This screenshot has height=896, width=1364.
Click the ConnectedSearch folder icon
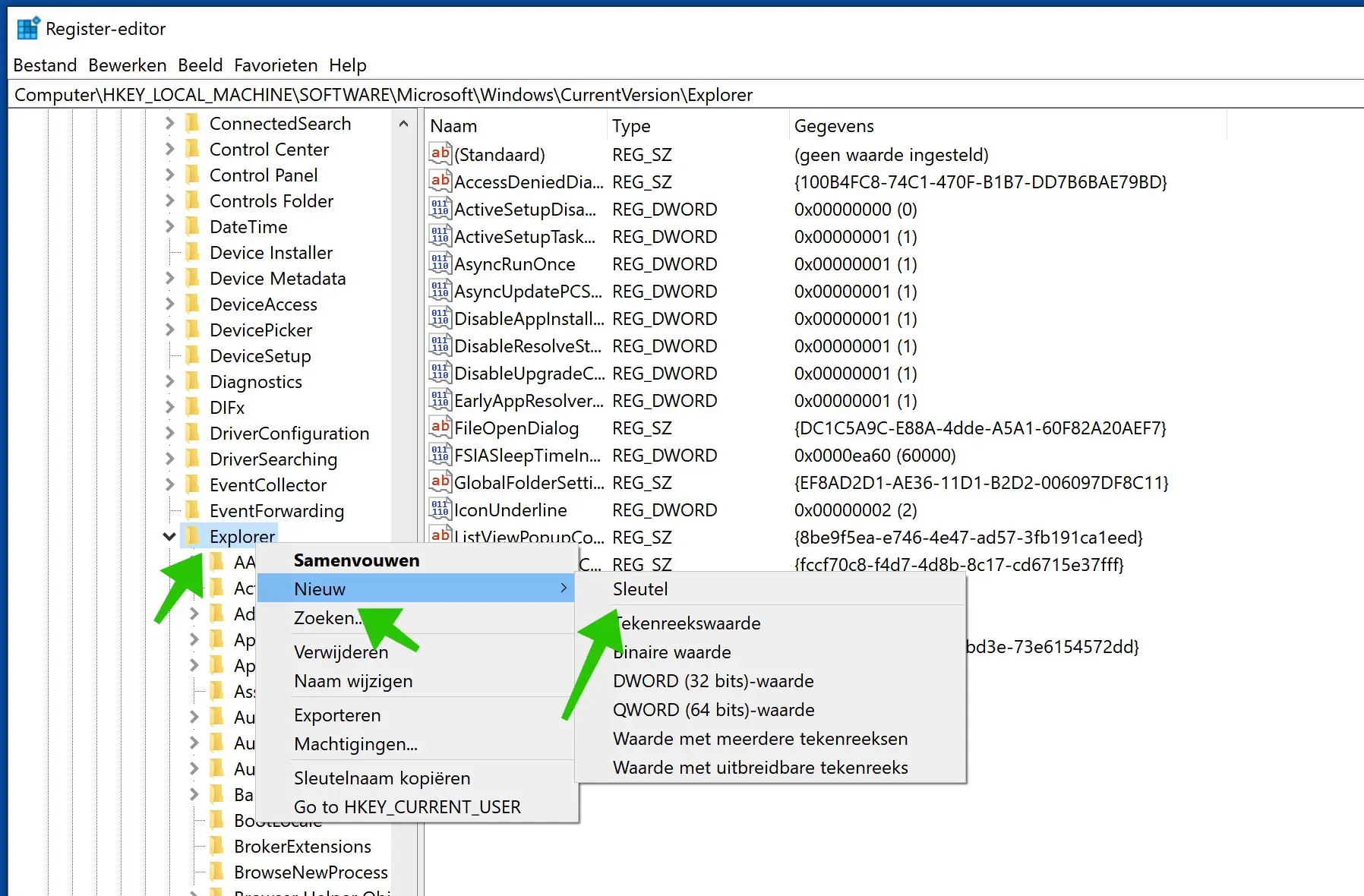[x=193, y=123]
